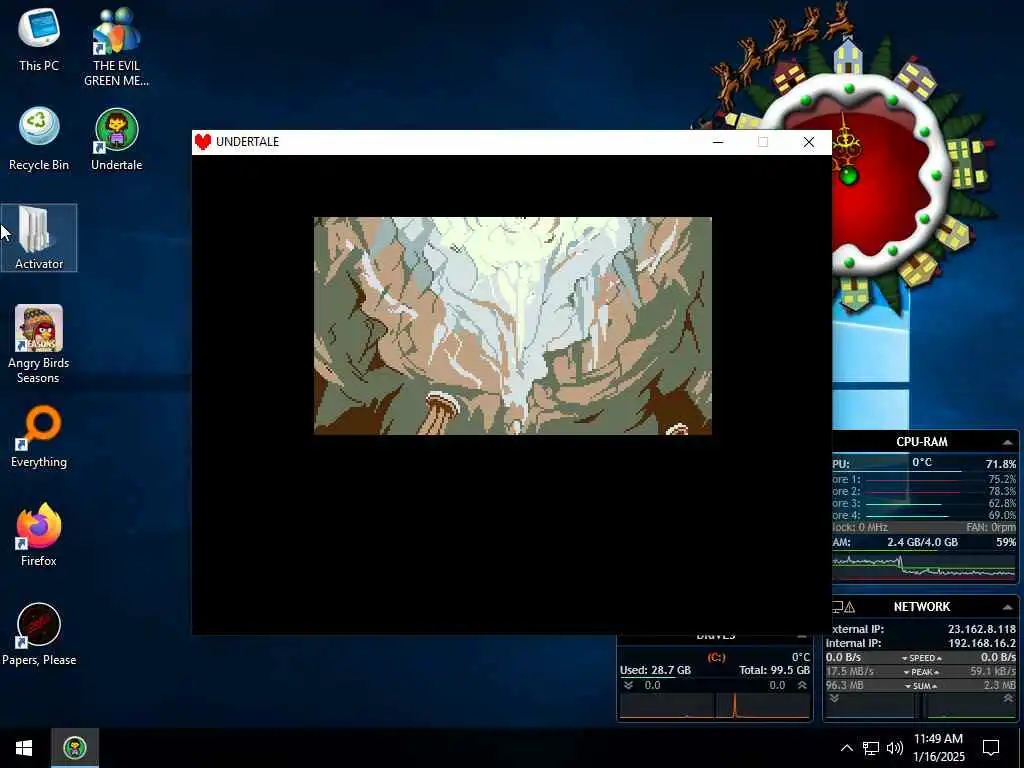Select the Angry Birds Seasons shortcut
Viewport: 1024px width, 768px height.
[39, 344]
